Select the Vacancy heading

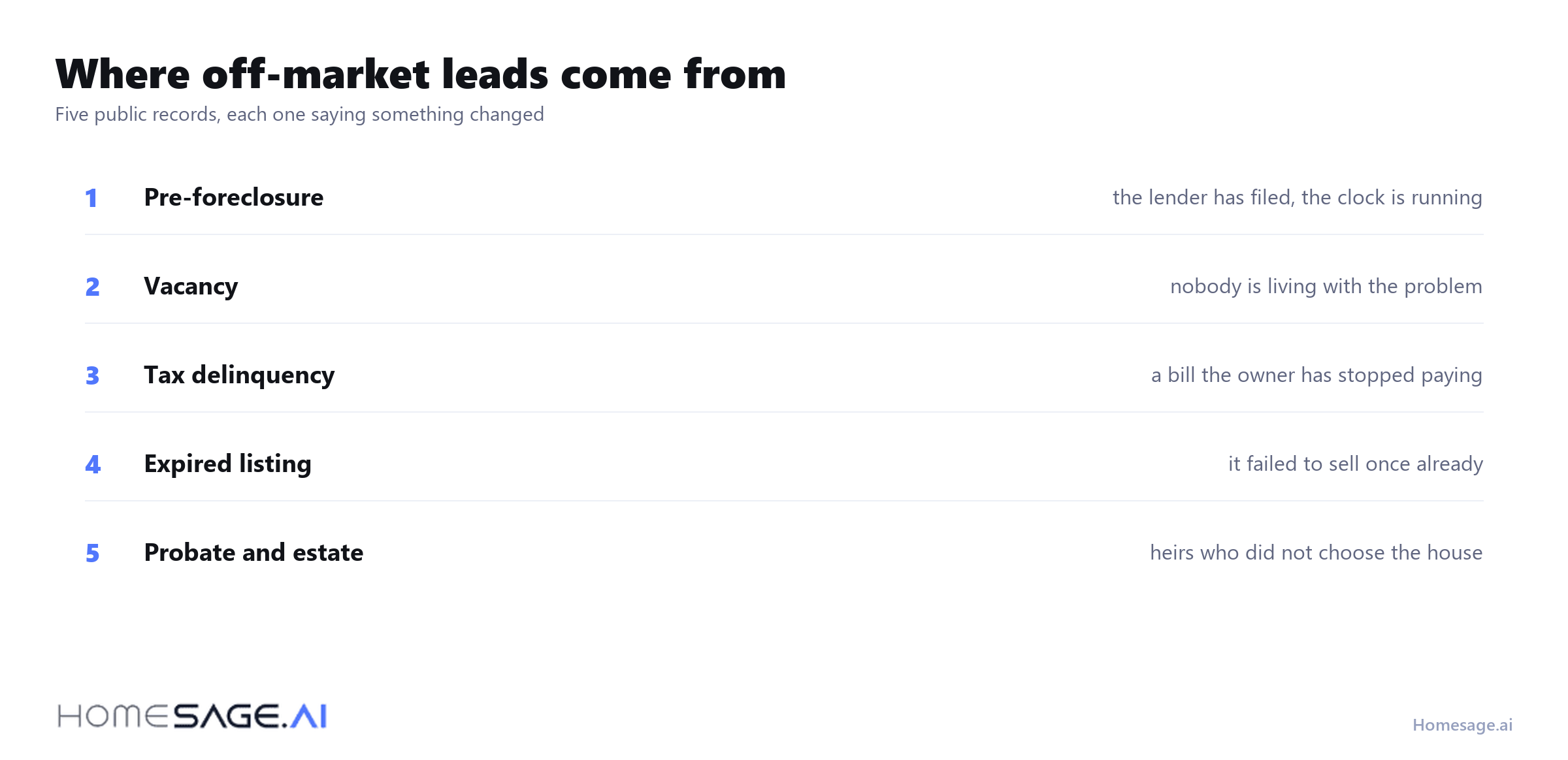[191, 287]
